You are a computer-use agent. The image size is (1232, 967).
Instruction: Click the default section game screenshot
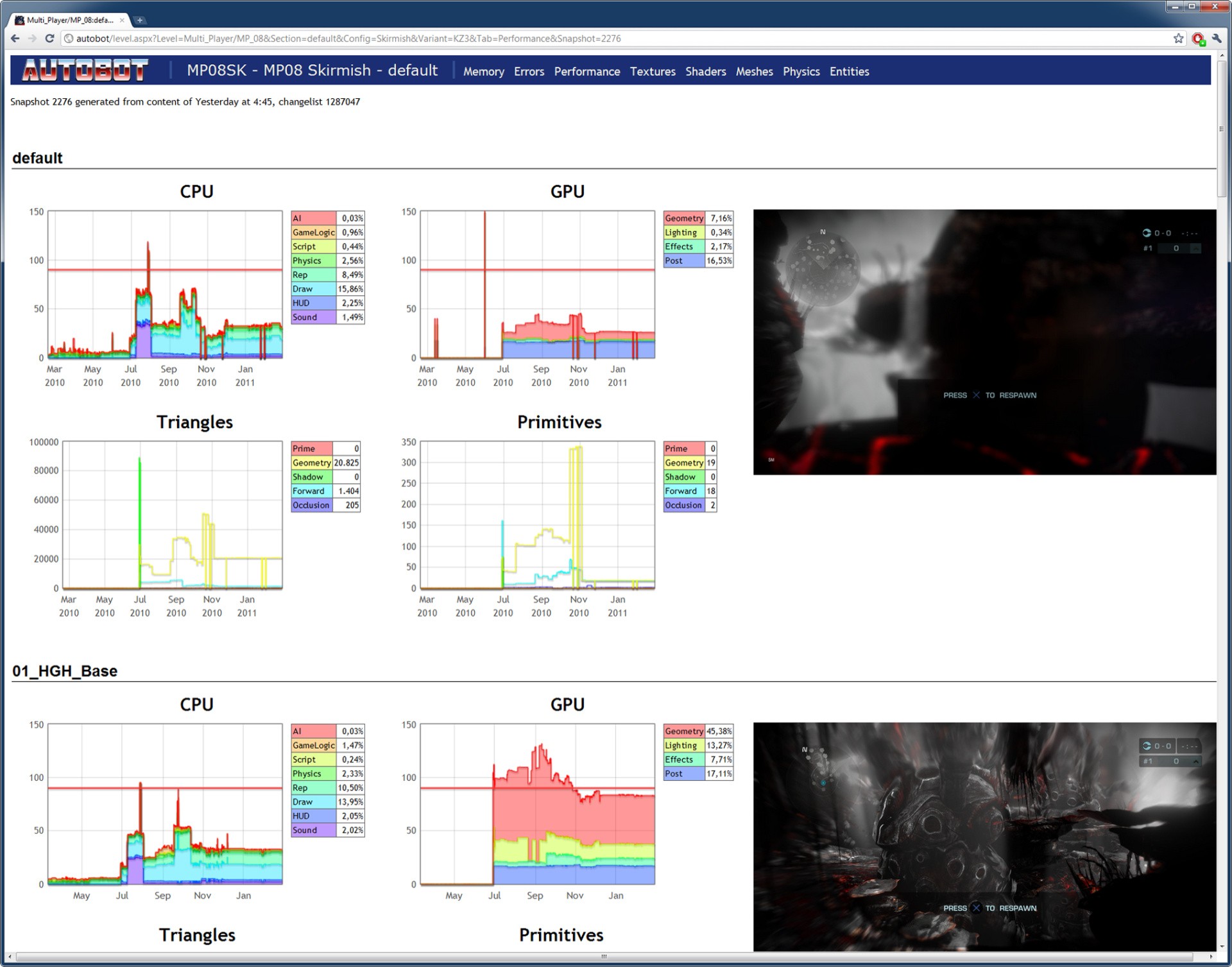(984, 342)
